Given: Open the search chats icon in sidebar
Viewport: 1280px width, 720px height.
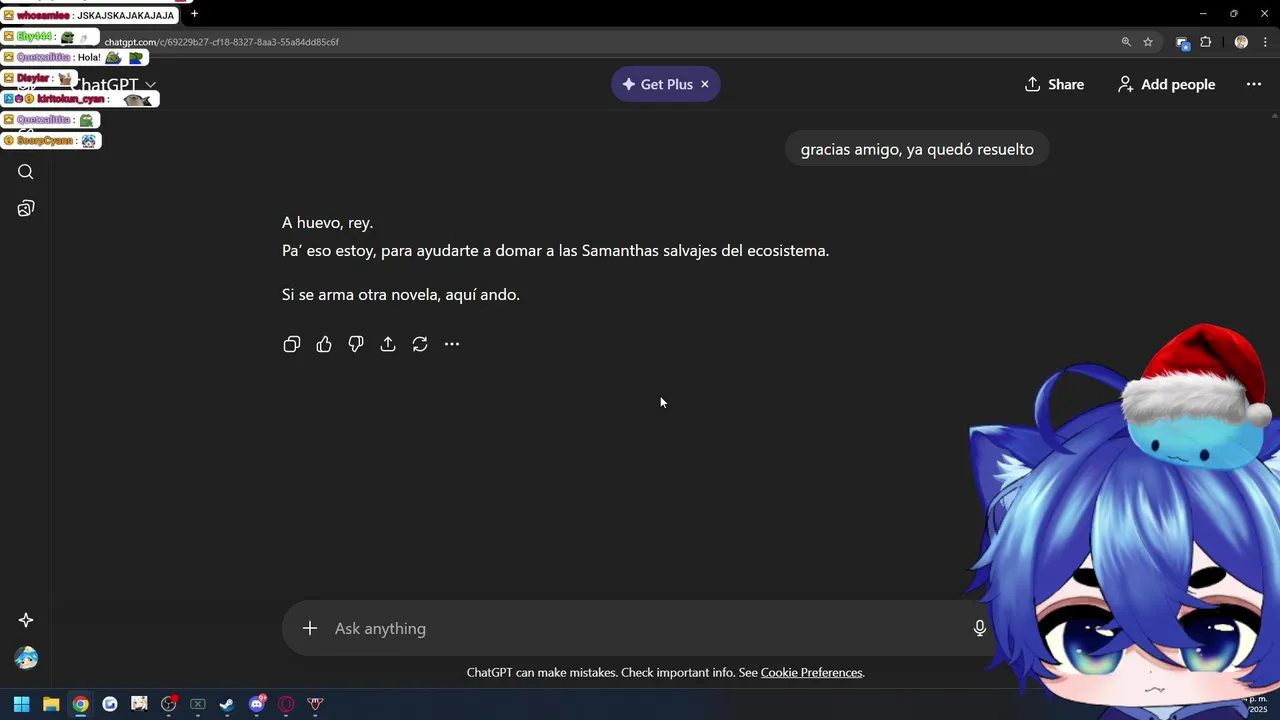Looking at the screenshot, I should pyautogui.click(x=26, y=172).
